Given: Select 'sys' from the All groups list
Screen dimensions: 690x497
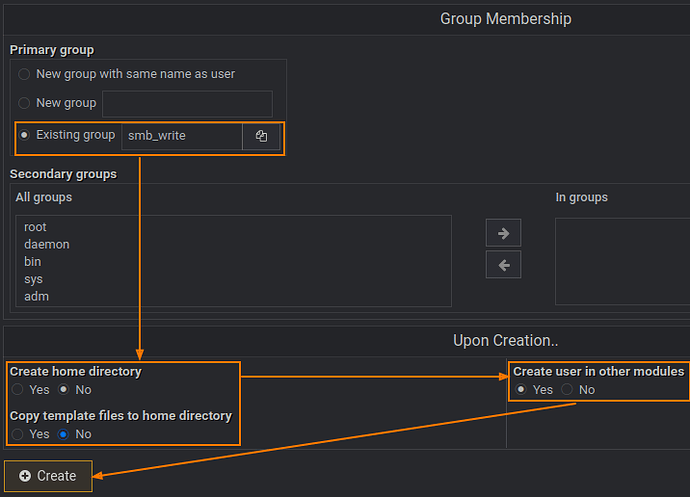Looking at the screenshot, I should tap(34, 279).
